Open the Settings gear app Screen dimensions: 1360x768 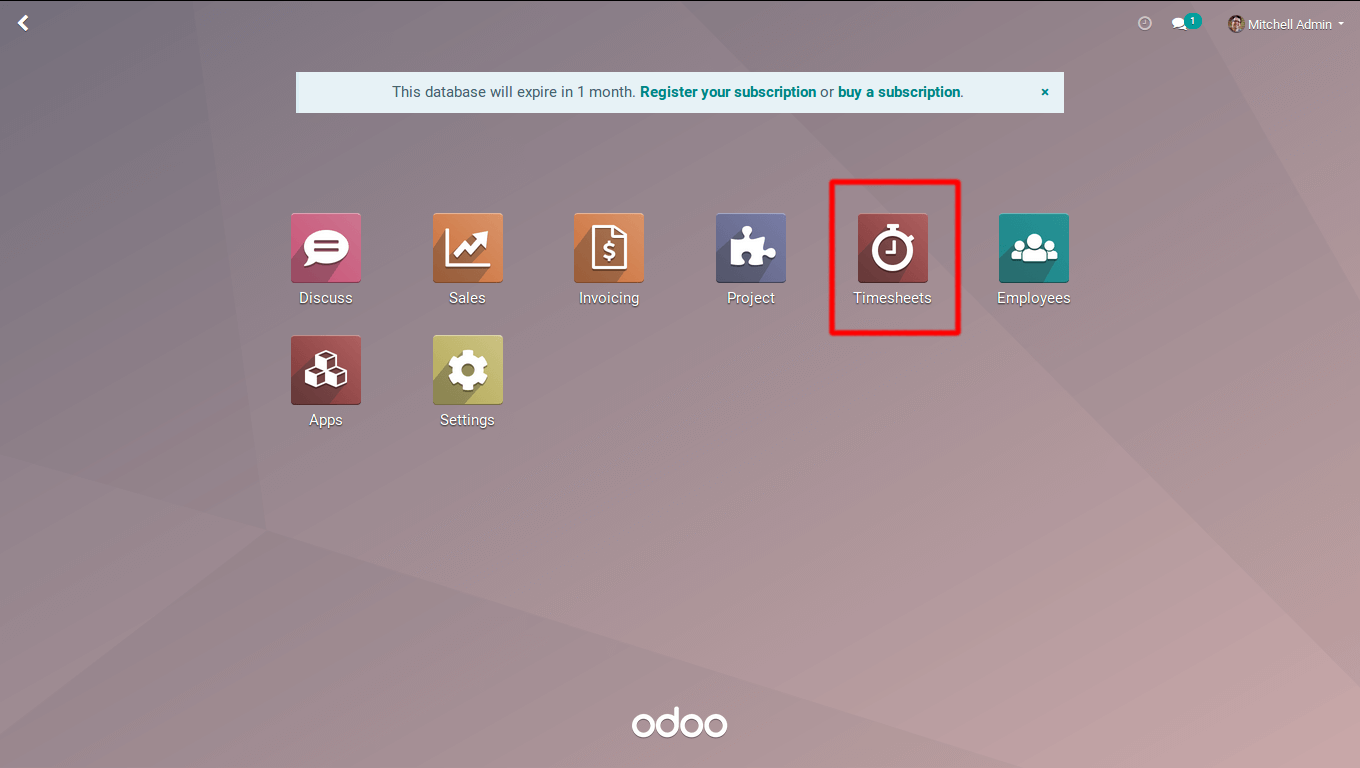(468, 370)
